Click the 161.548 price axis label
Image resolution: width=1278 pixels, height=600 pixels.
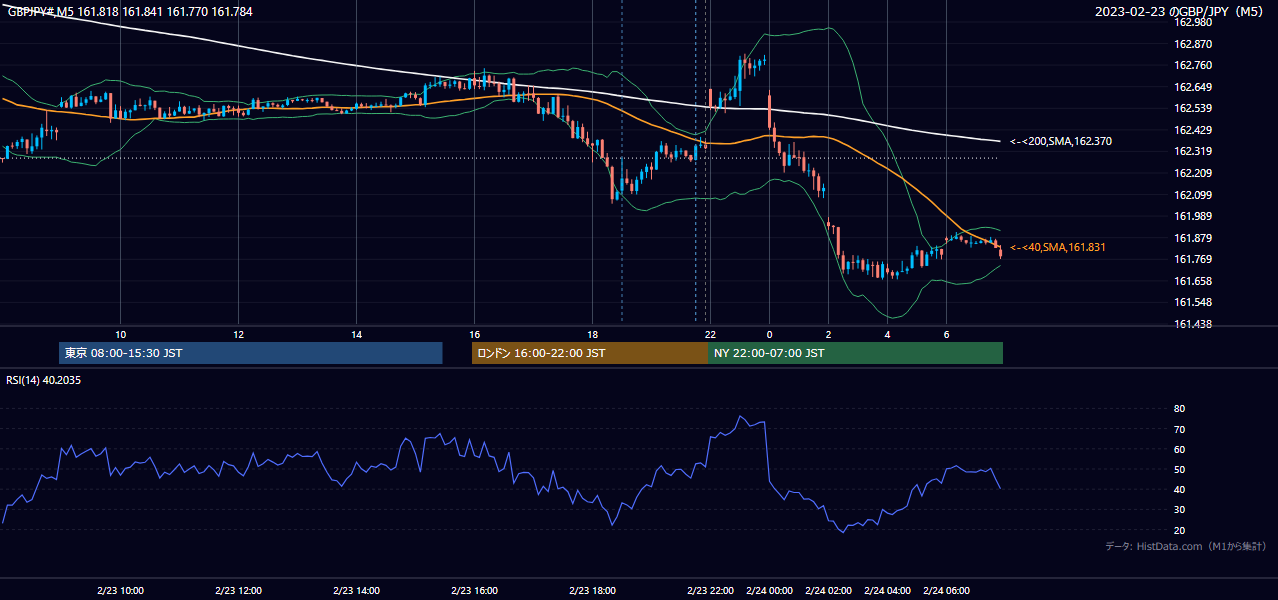1192,302
